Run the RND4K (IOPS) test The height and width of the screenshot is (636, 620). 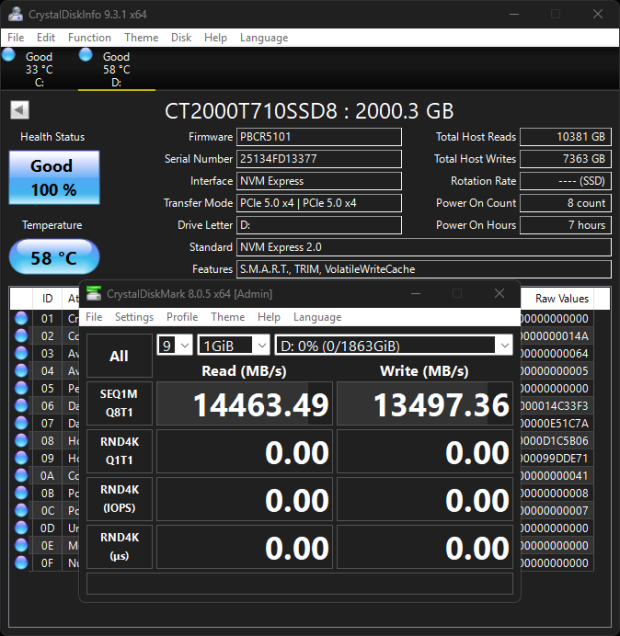119,499
